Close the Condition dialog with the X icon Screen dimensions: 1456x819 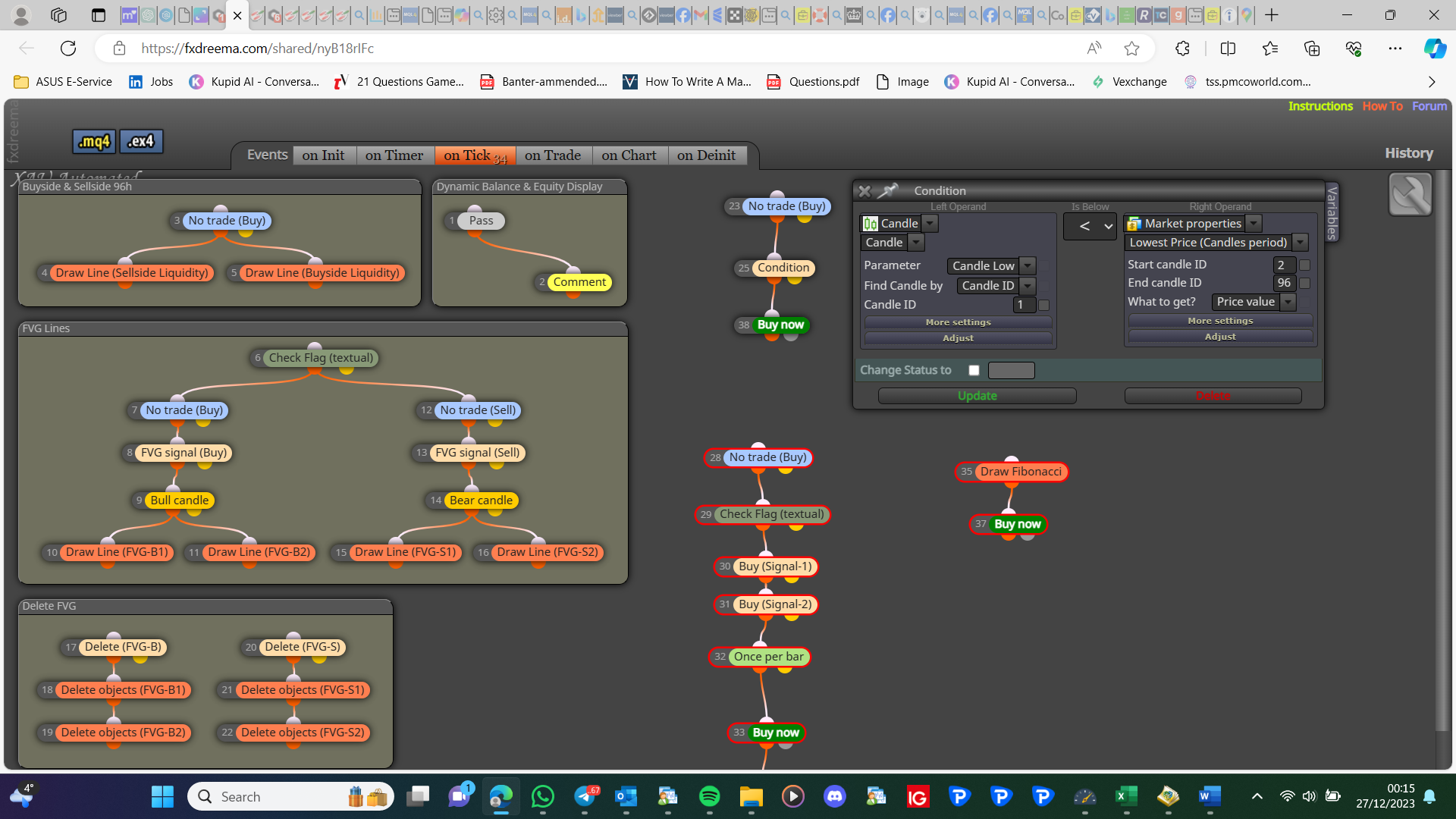[864, 191]
